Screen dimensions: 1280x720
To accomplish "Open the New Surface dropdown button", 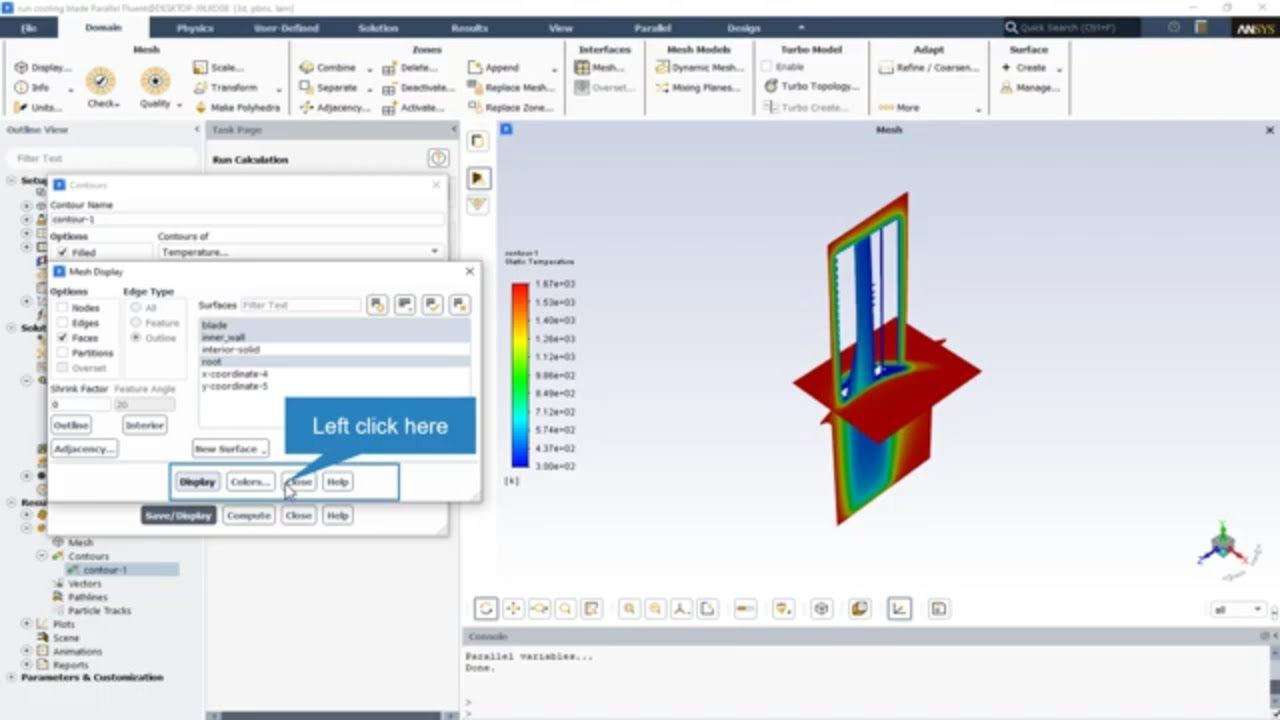I will click(231, 449).
